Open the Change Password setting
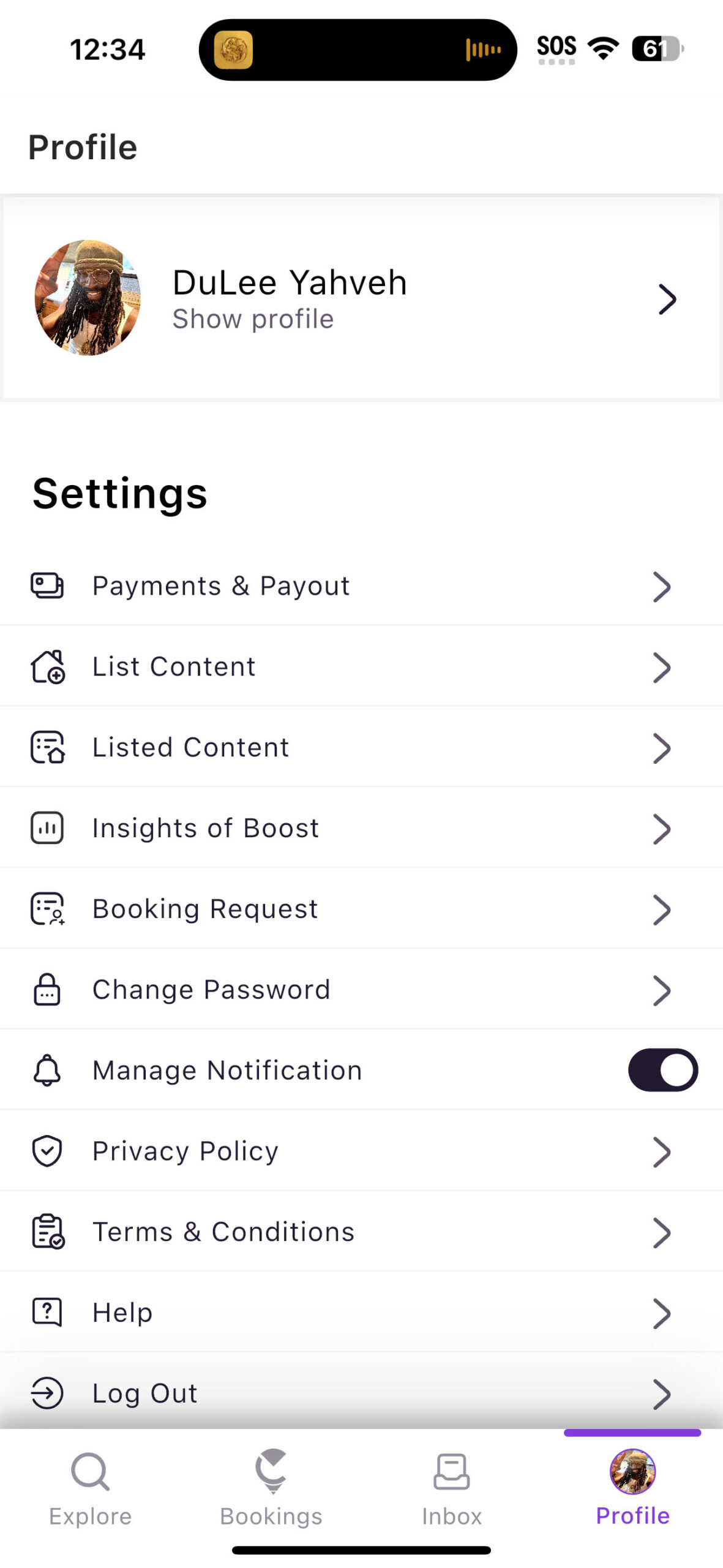Screen dimensions: 723x1568 211,990
